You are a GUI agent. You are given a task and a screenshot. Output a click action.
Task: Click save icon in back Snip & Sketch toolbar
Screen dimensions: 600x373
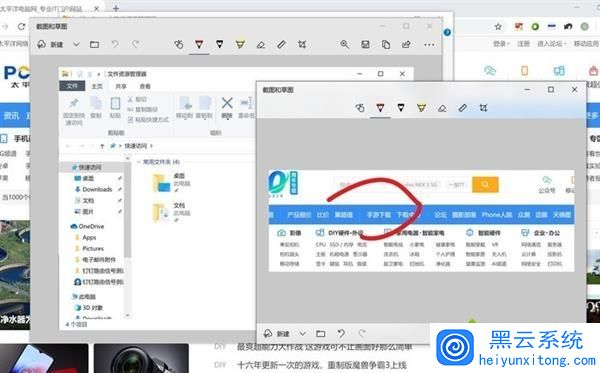(365, 44)
